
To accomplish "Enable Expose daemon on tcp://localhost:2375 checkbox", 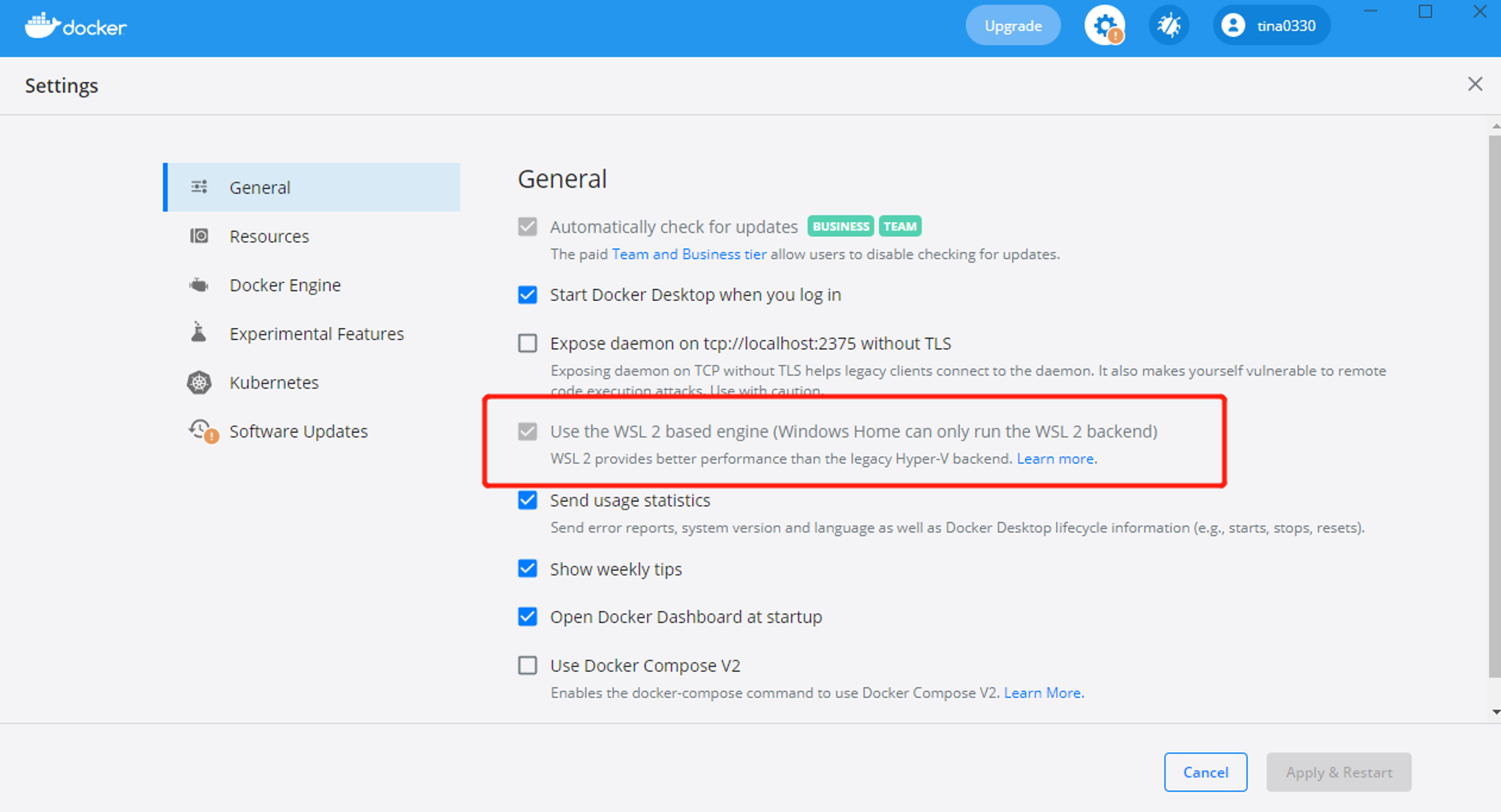I will point(528,344).
